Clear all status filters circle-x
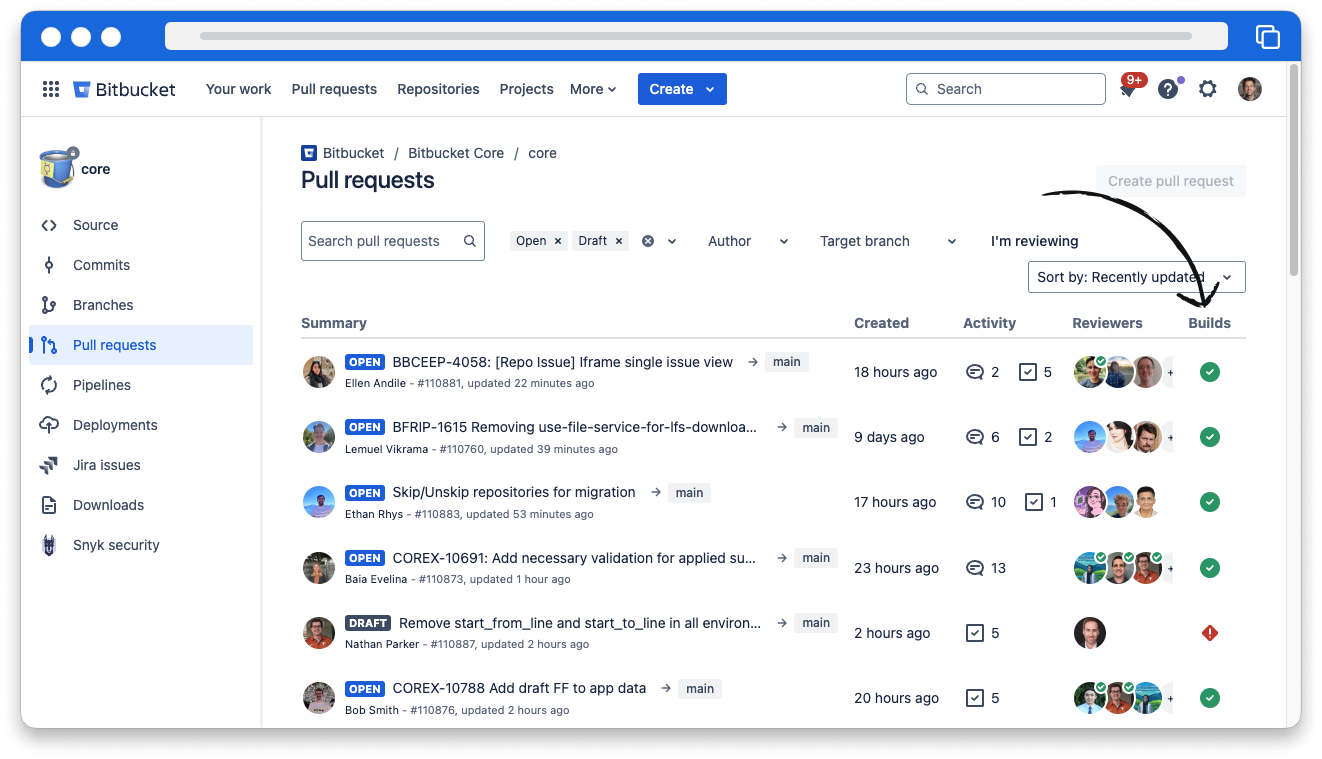This screenshot has height=759, width=1322. (648, 241)
